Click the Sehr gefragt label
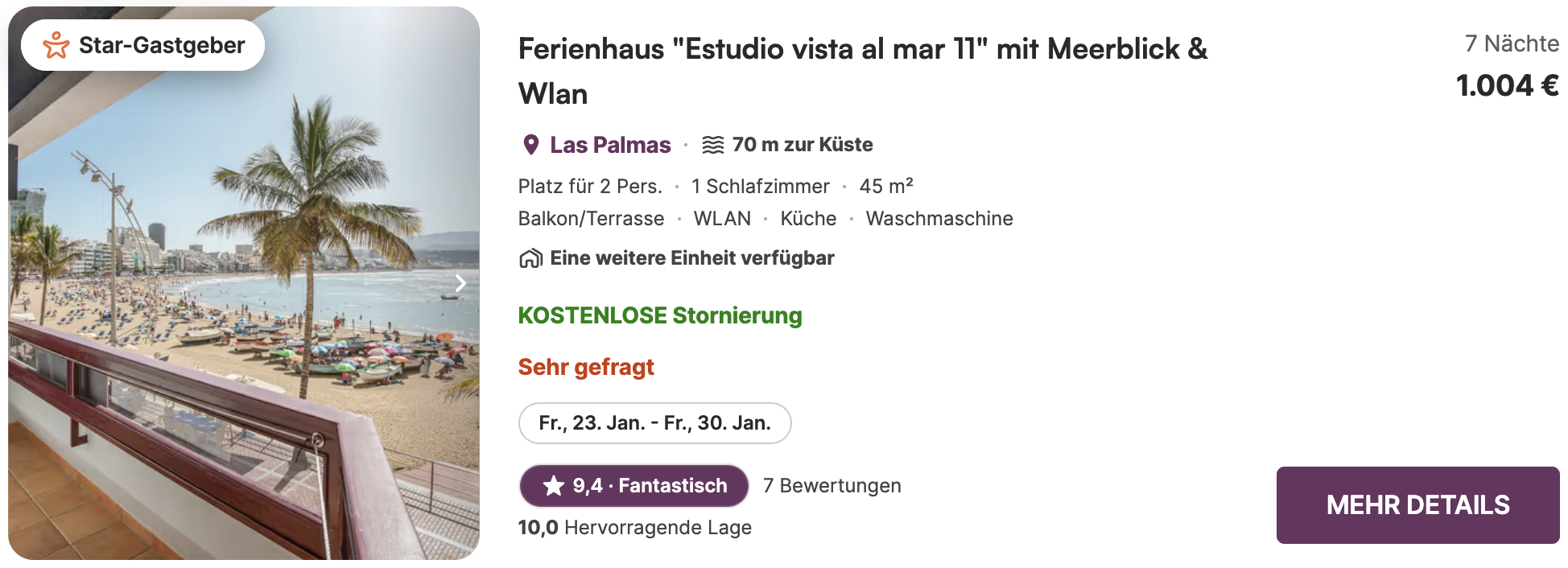 586,367
